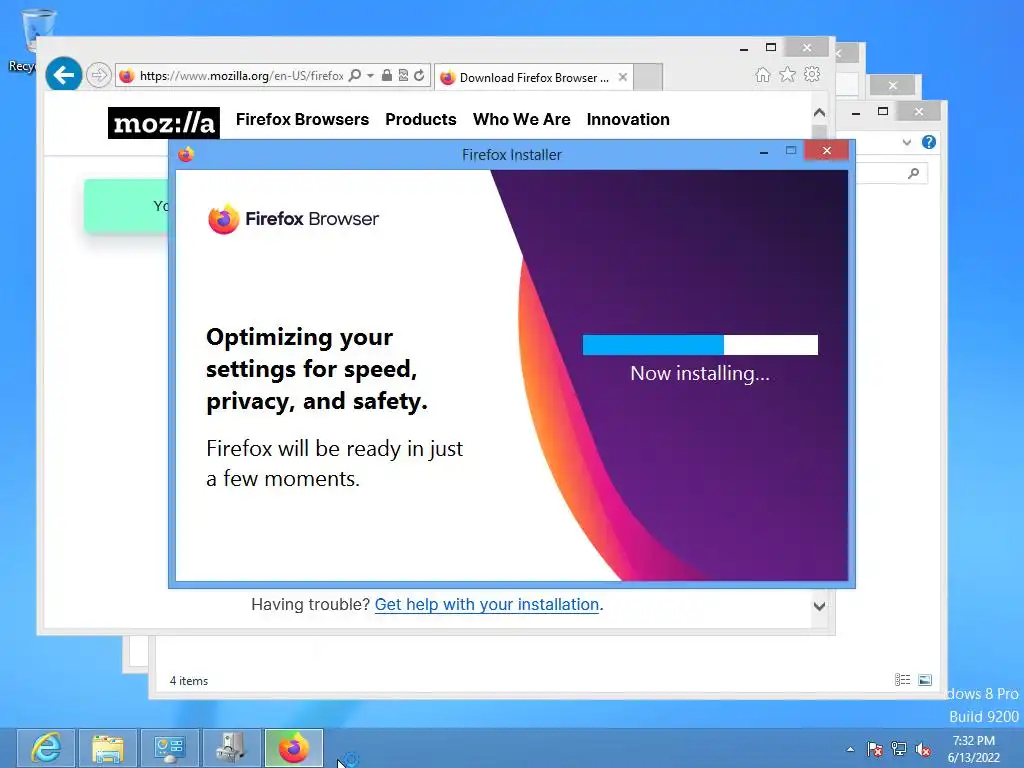The image size is (1024, 768).
Task: Click the Now installing progress bar
Action: coord(700,345)
